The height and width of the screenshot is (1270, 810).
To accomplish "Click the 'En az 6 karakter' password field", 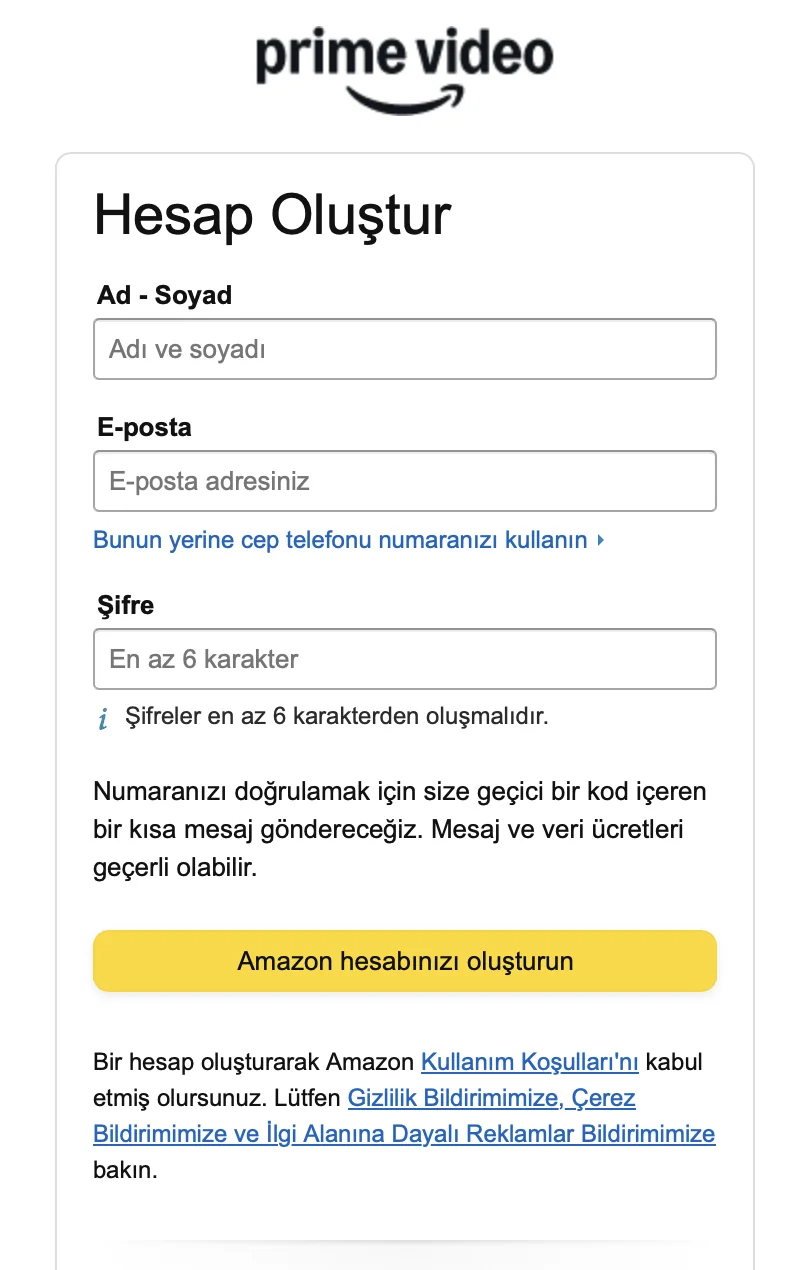I will click(405, 659).
